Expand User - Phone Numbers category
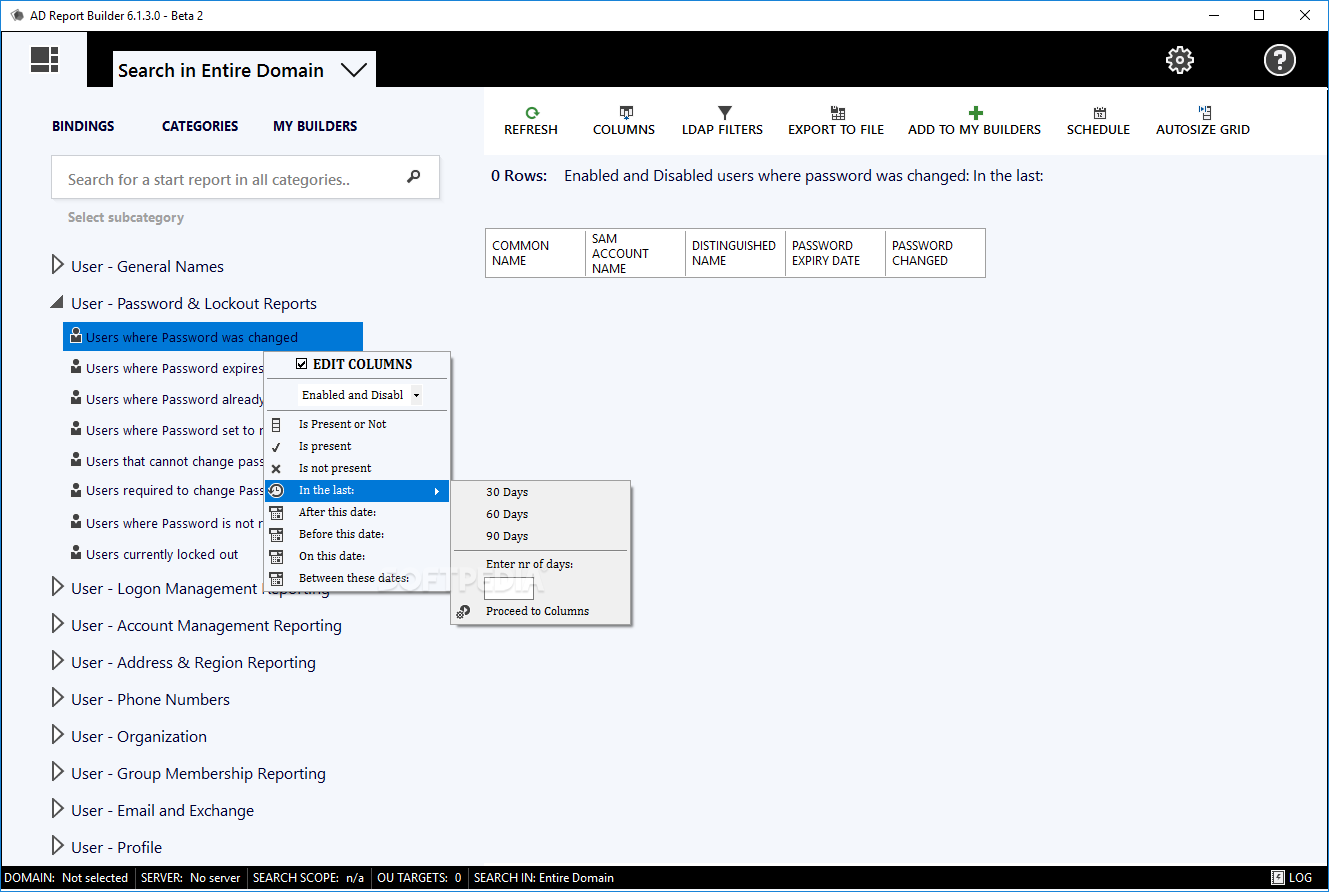The height and width of the screenshot is (892, 1329). pyautogui.click(x=57, y=698)
